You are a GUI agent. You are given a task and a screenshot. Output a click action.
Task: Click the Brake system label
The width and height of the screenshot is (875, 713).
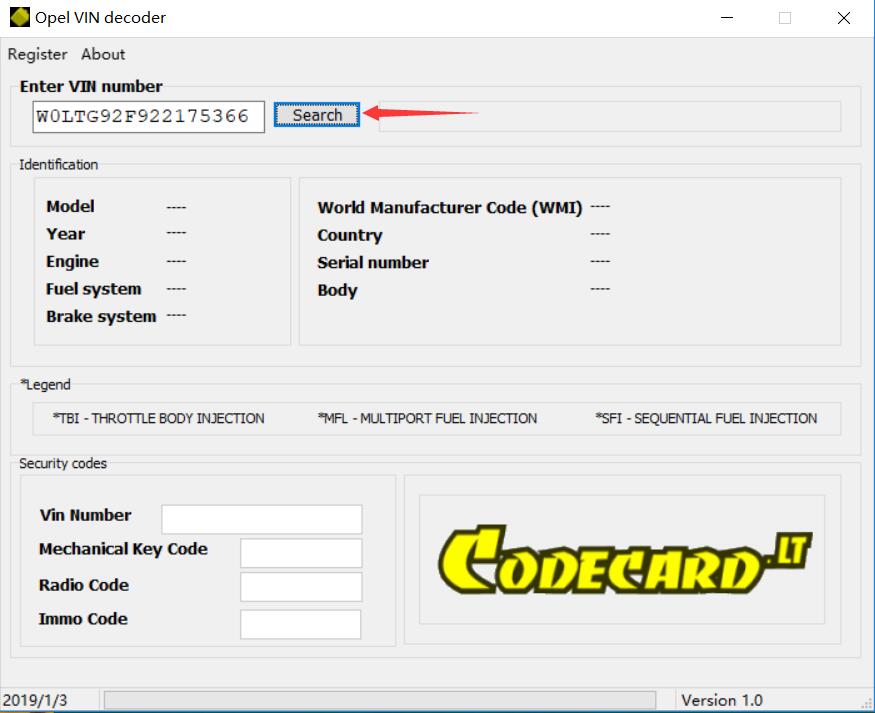coord(102,316)
